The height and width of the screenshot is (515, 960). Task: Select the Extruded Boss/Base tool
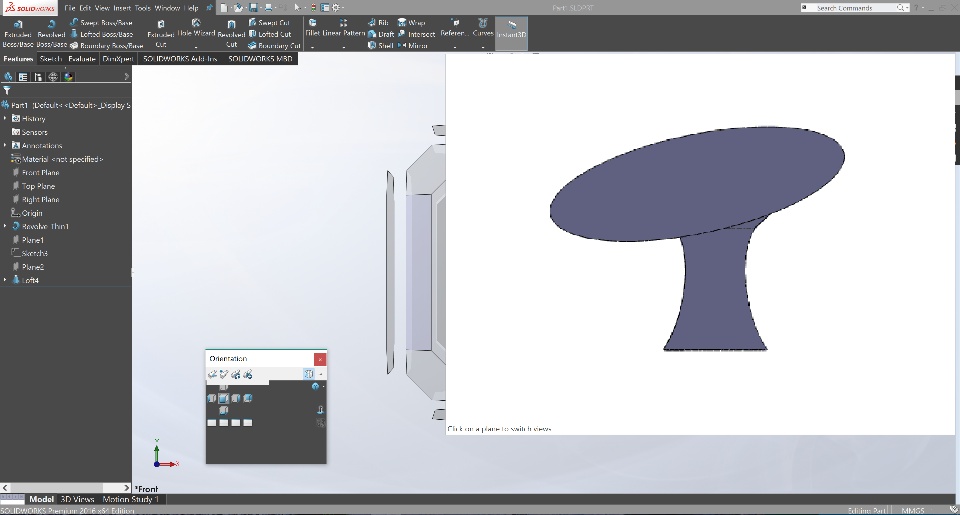tap(18, 34)
